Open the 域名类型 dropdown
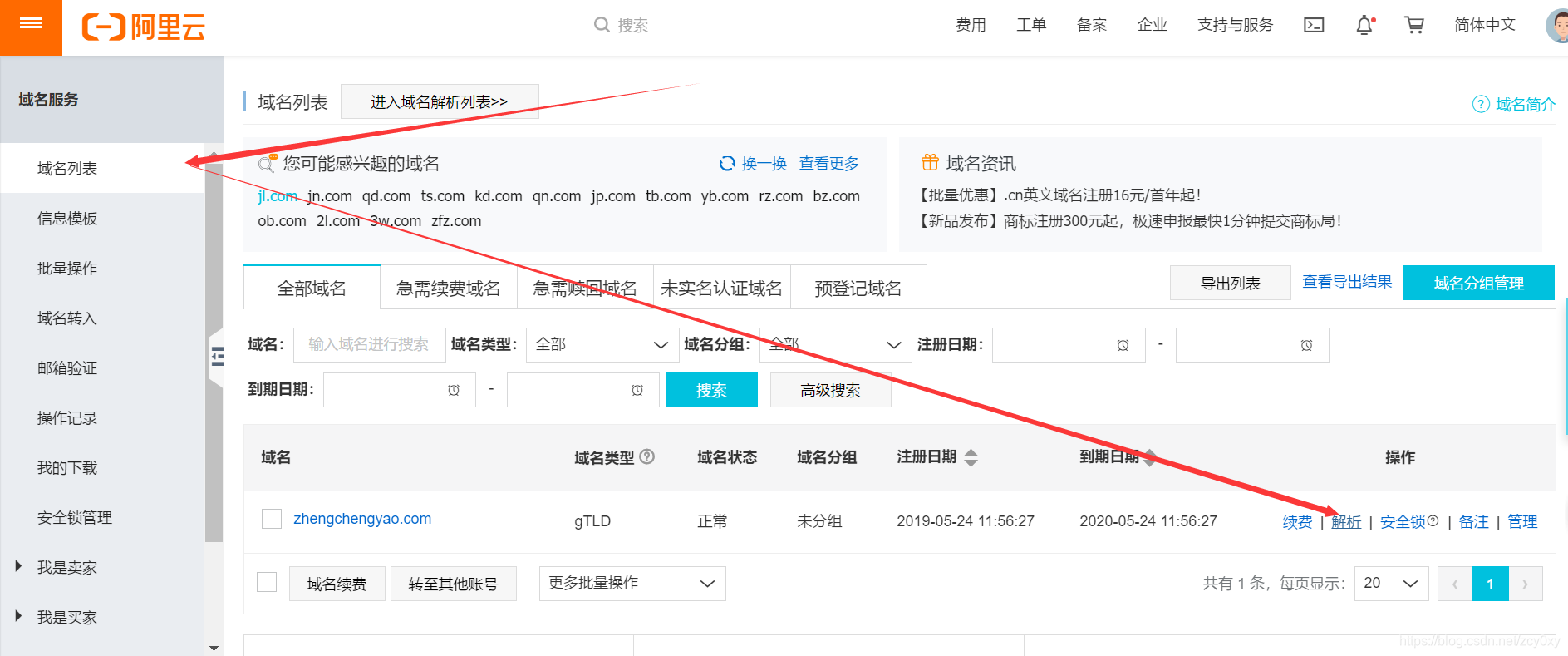This screenshot has width=1568, height=656. 602,345
